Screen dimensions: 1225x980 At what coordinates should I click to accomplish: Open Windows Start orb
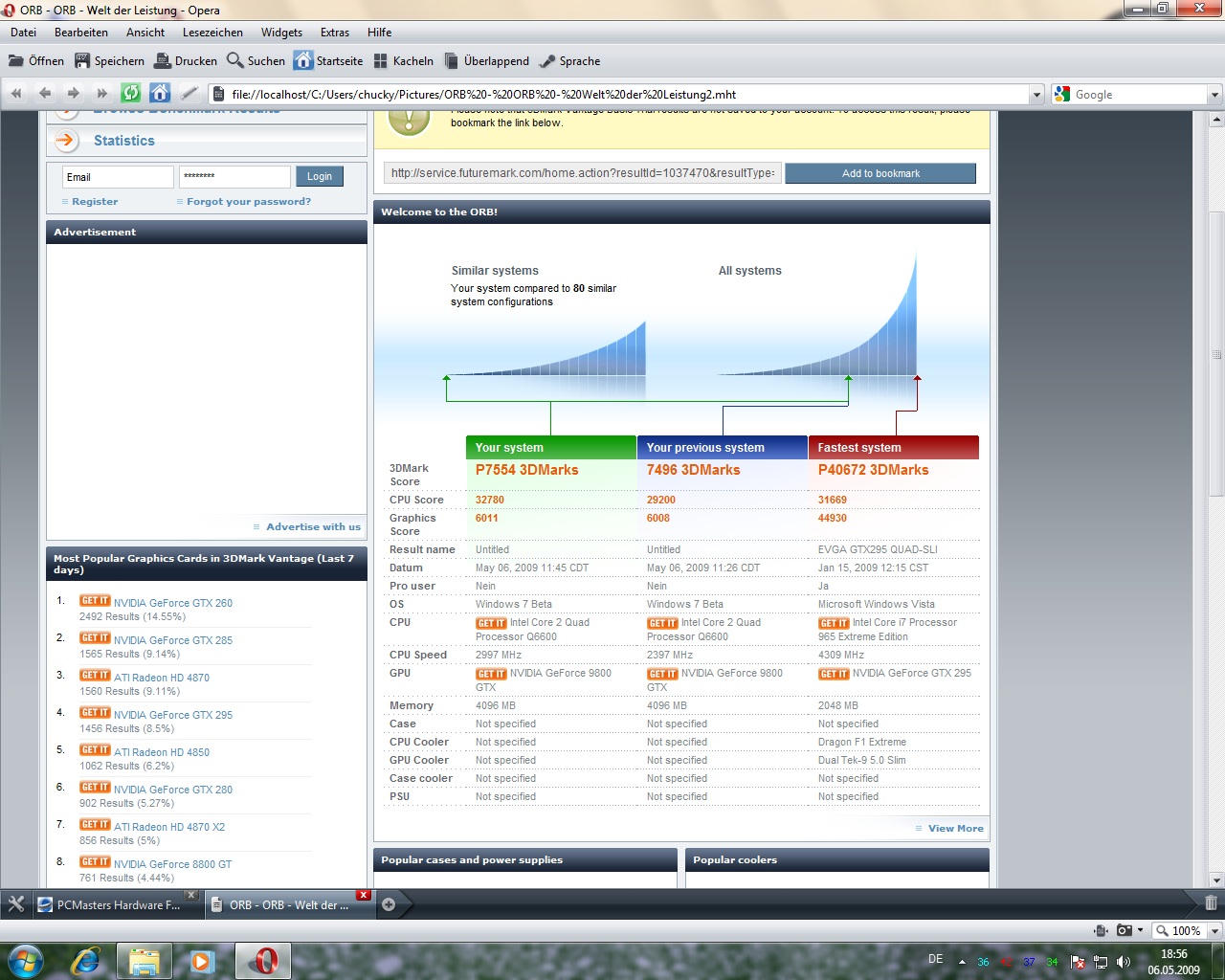(25, 960)
